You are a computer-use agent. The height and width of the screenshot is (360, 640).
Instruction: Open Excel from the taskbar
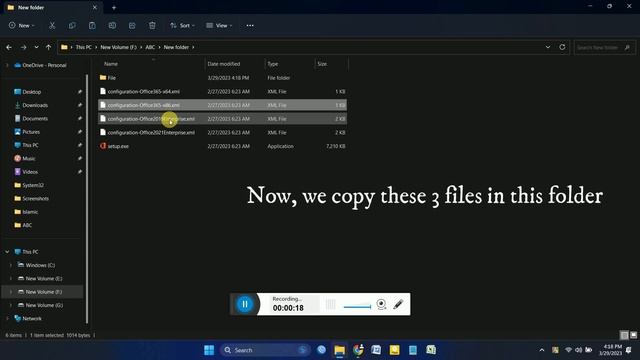(431, 350)
